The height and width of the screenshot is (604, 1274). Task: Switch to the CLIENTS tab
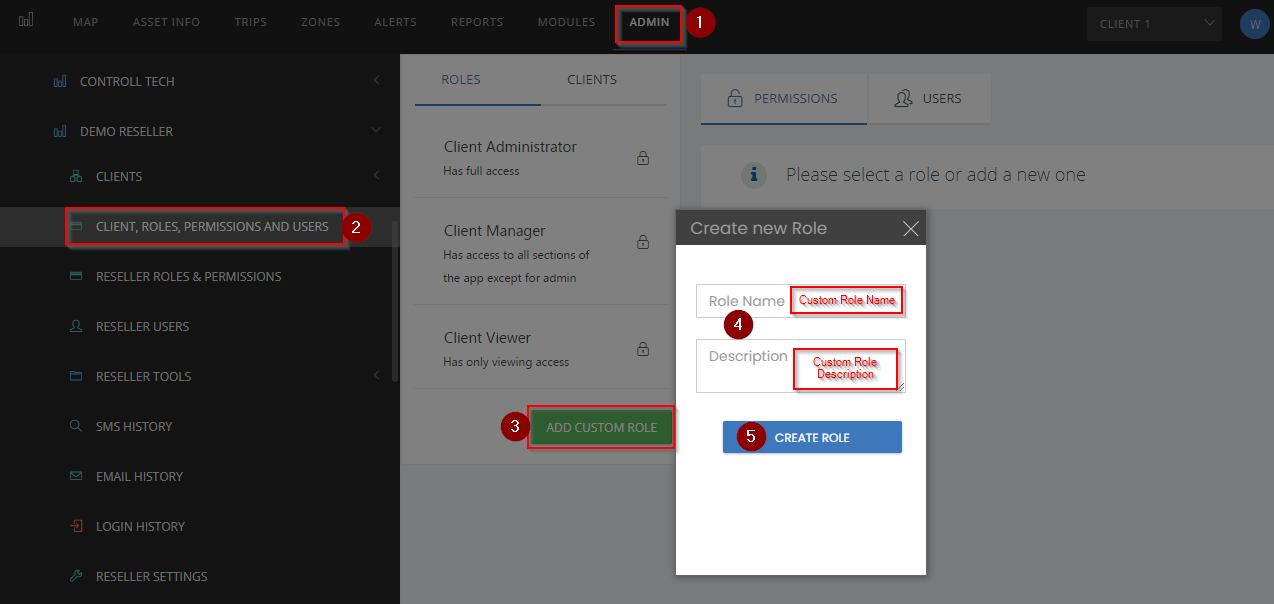point(592,79)
